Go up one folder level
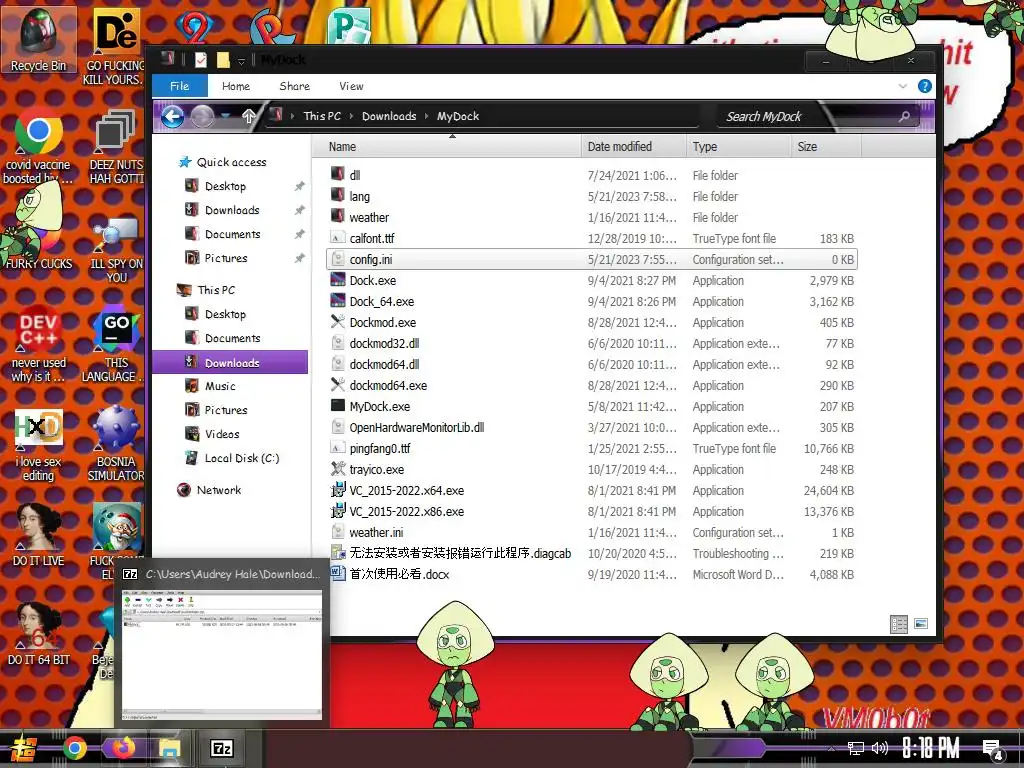Image resolution: width=1024 pixels, height=768 pixels. (248, 116)
